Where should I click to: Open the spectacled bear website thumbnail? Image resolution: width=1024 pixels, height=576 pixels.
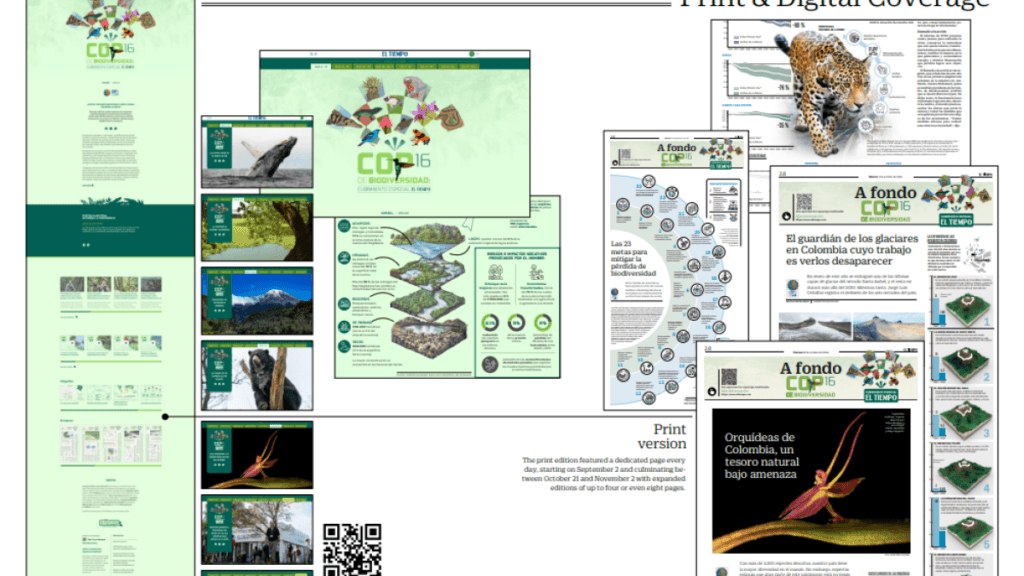(x=257, y=375)
